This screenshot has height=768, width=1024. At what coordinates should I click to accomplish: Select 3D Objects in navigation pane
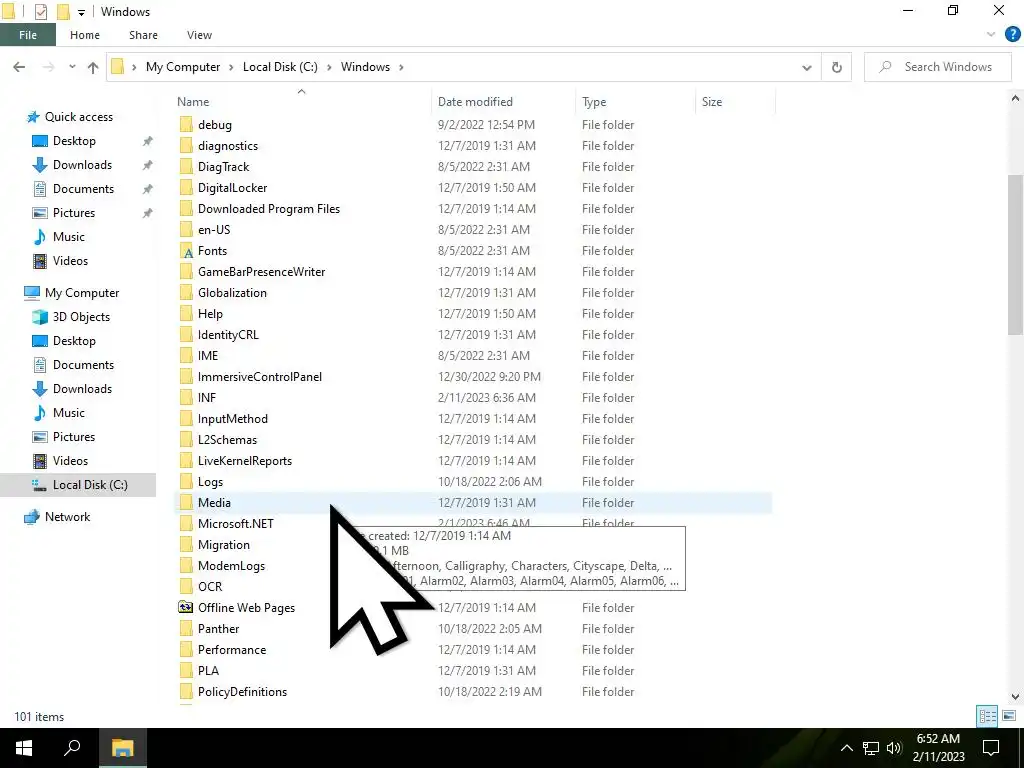coord(82,317)
